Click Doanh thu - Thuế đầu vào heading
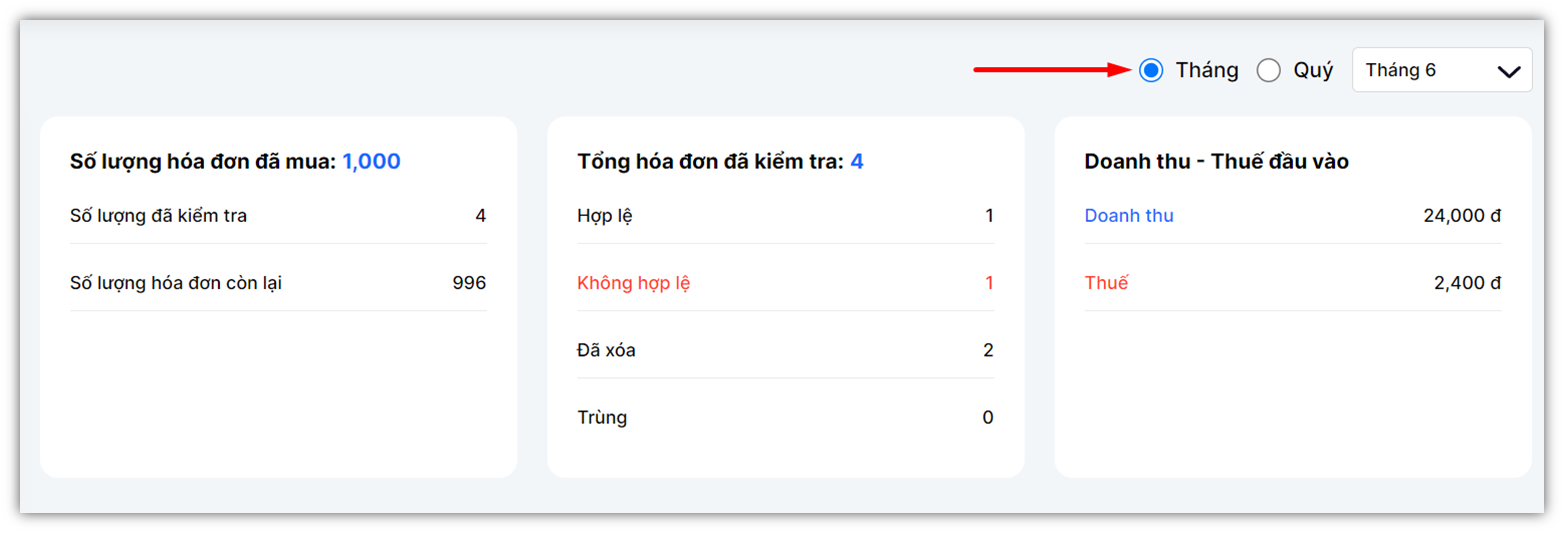 point(1216,162)
